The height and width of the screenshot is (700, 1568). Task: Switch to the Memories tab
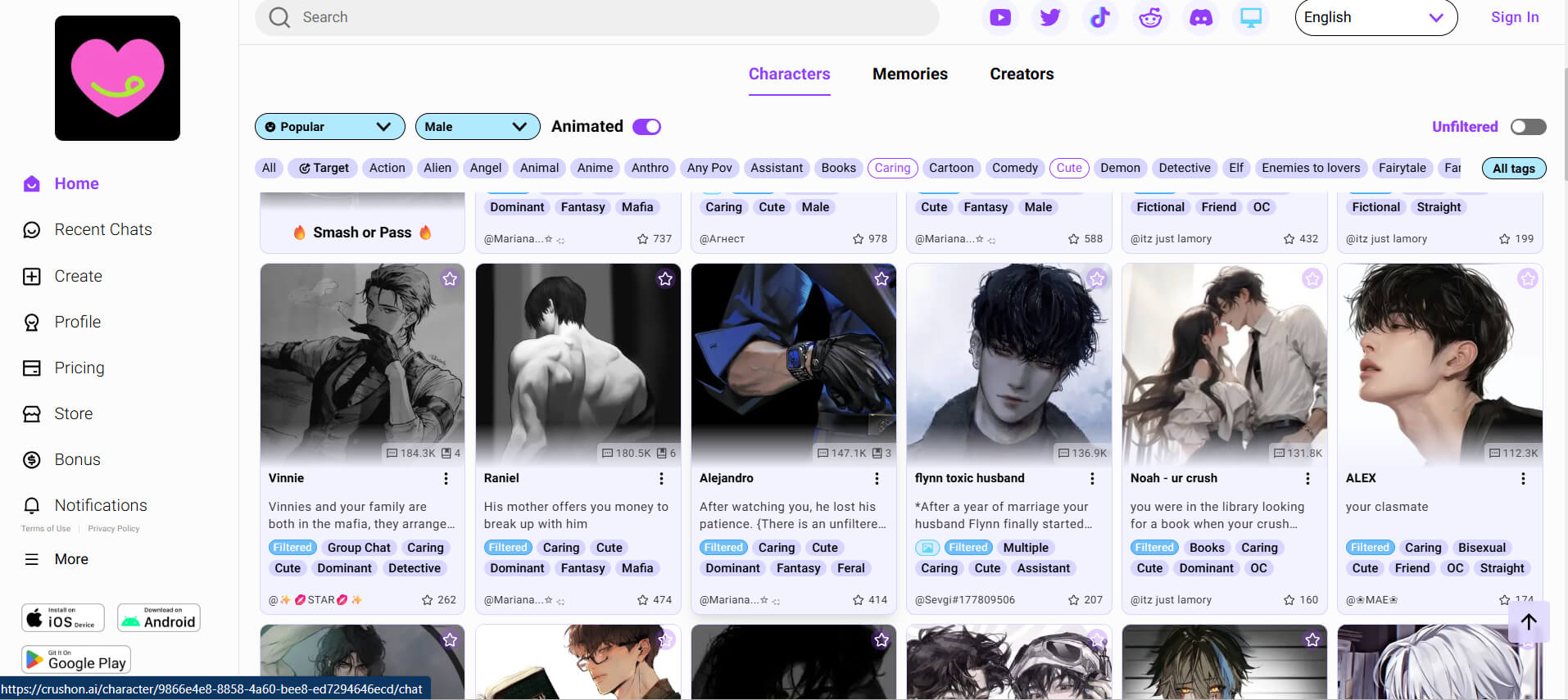tap(909, 74)
